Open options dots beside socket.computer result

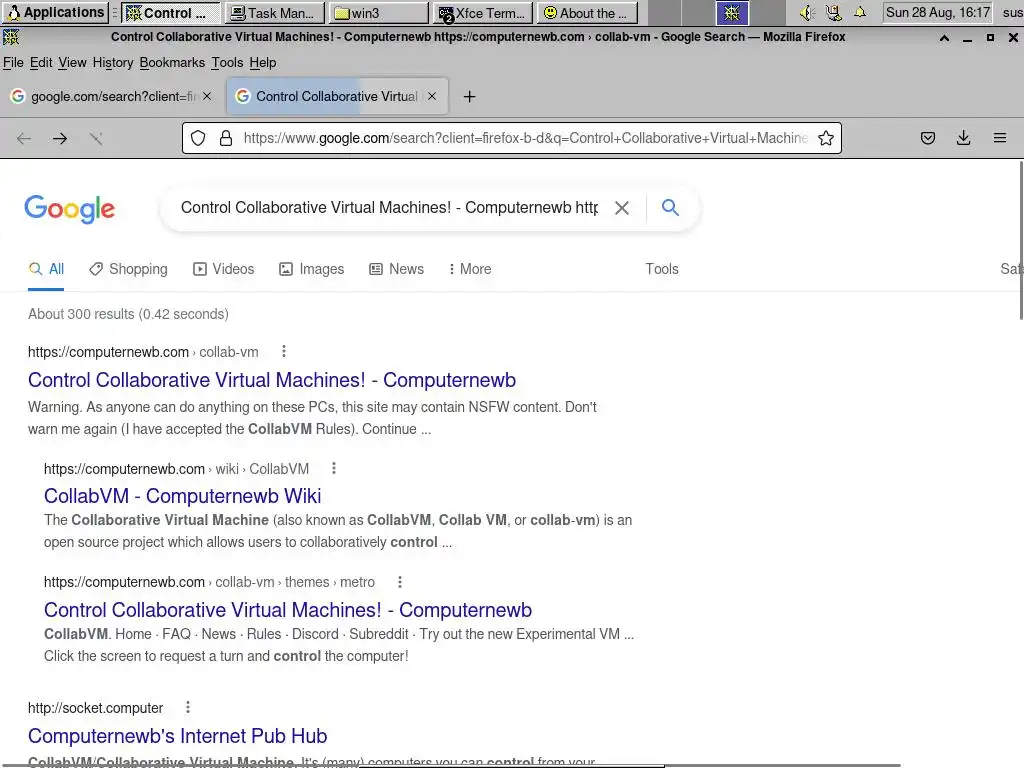pyautogui.click(x=187, y=707)
